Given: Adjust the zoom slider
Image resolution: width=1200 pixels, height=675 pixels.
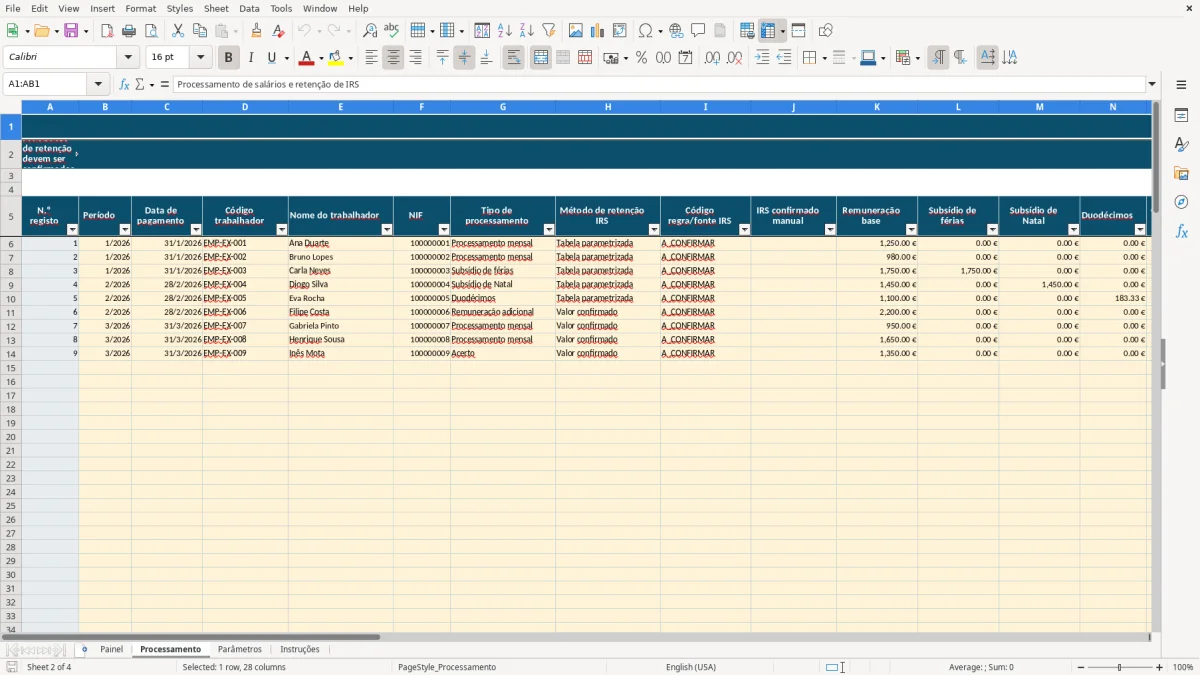Looking at the screenshot, I should pos(1120,667).
